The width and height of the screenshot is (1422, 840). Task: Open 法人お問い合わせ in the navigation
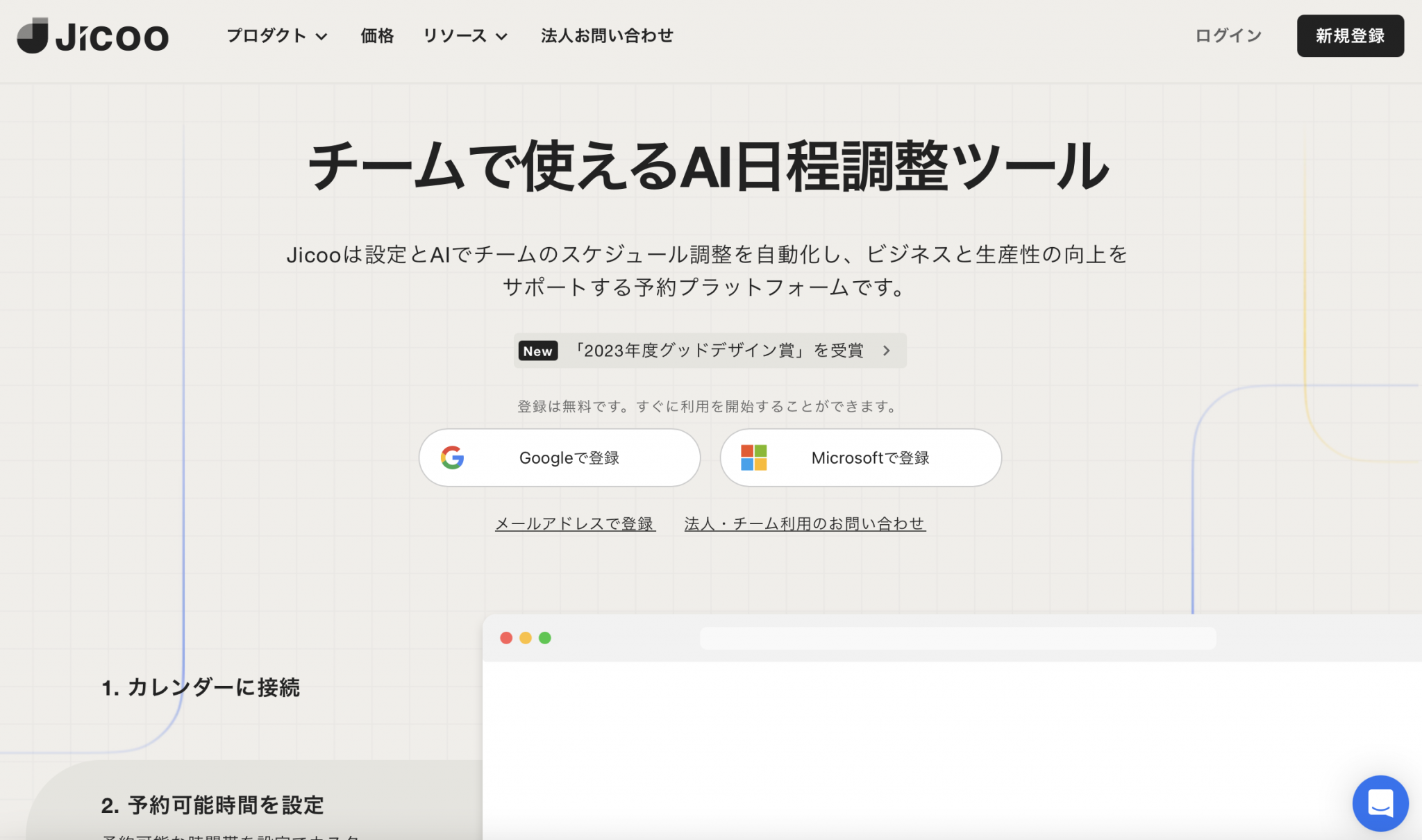(x=607, y=35)
